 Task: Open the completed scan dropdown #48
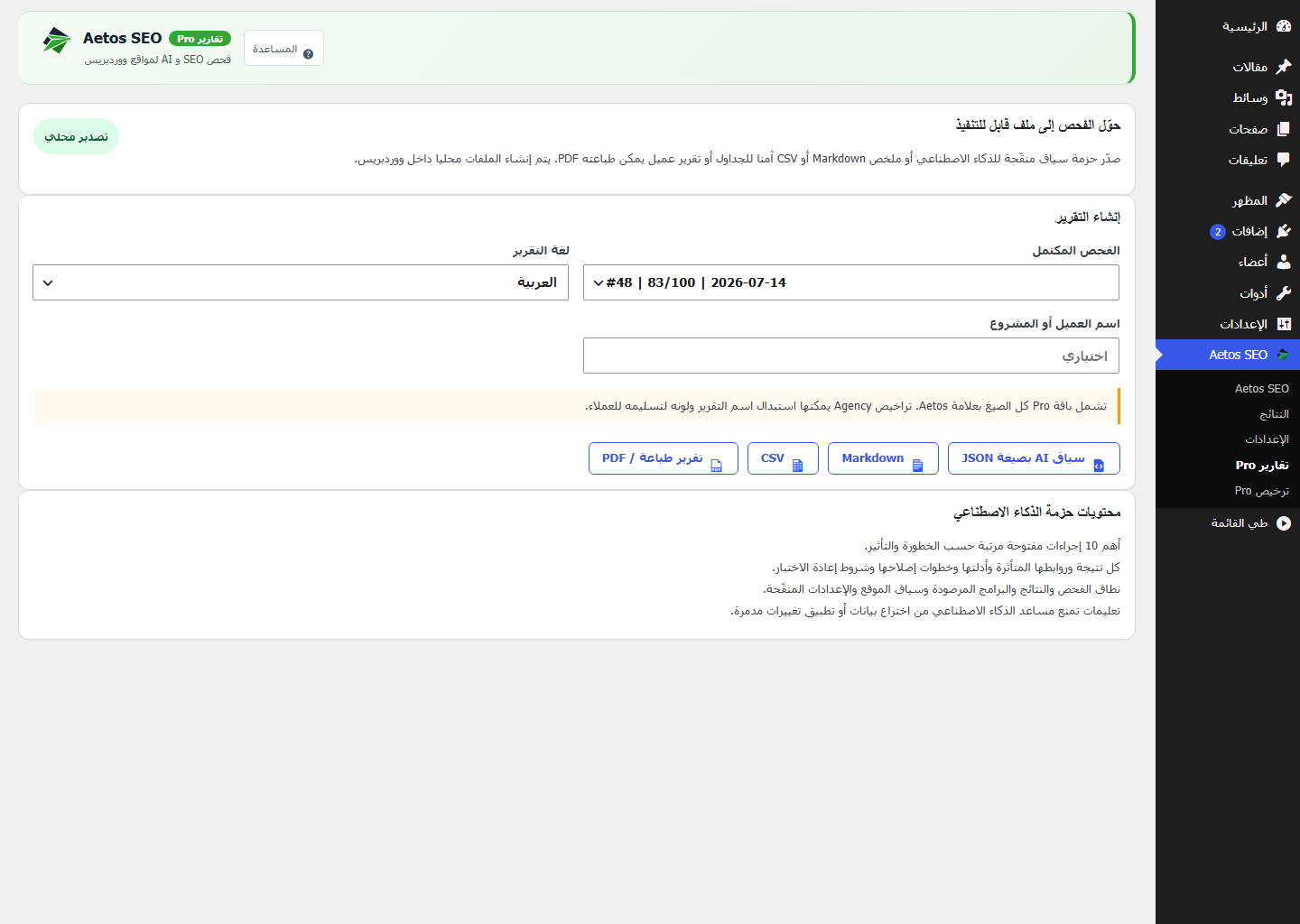tap(851, 282)
